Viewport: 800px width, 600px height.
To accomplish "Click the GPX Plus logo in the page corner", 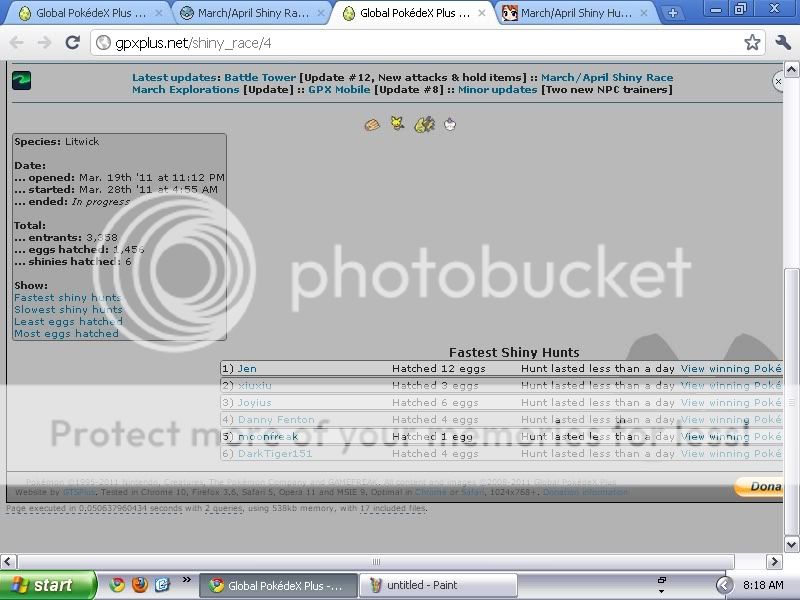I will click(x=21, y=79).
